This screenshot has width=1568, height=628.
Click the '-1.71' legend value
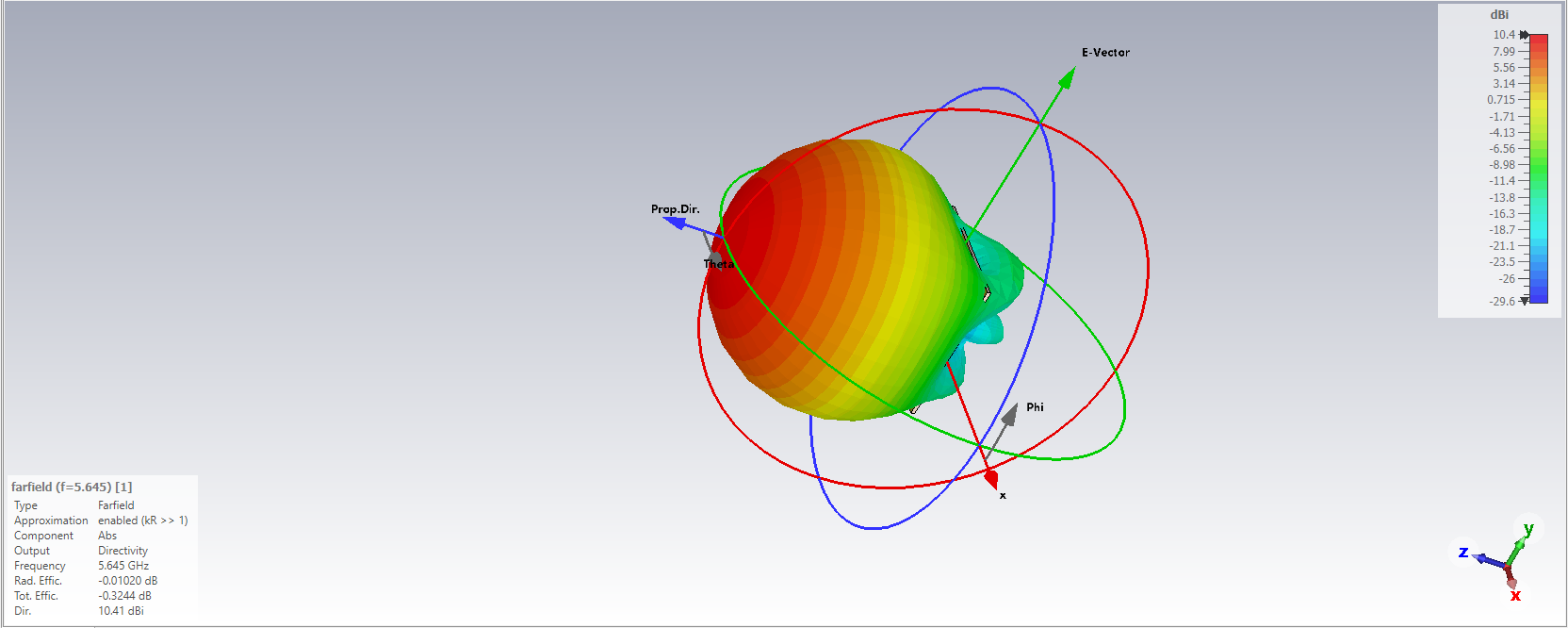tap(1502, 117)
